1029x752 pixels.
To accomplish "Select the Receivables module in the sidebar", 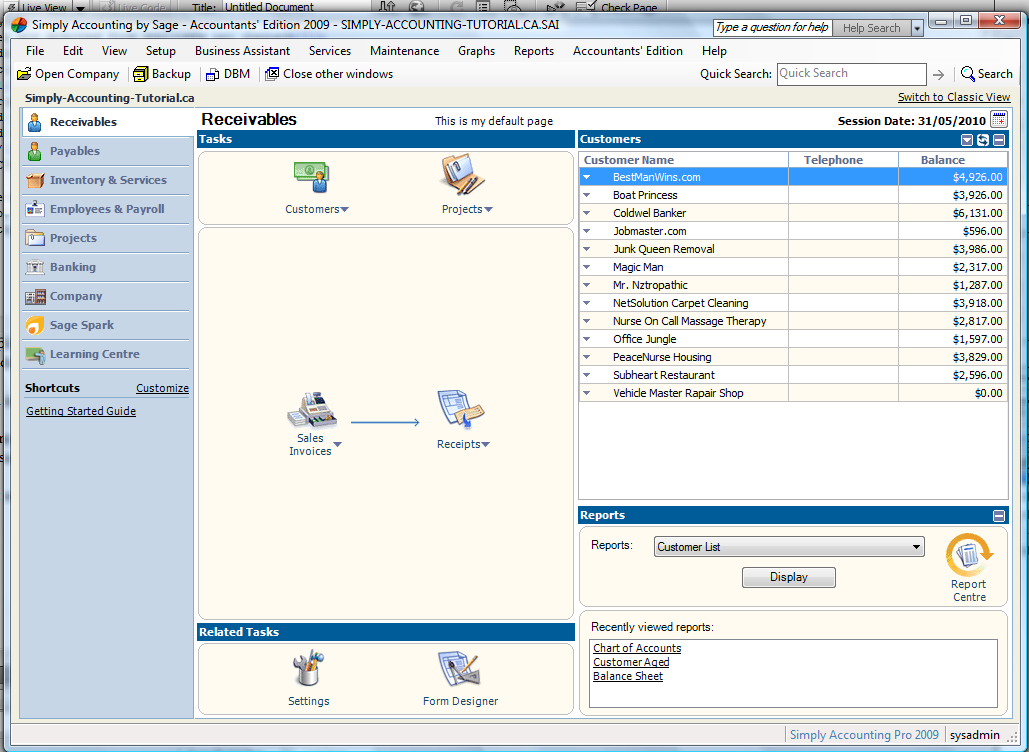I will pyautogui.click(x=106, y=122).
